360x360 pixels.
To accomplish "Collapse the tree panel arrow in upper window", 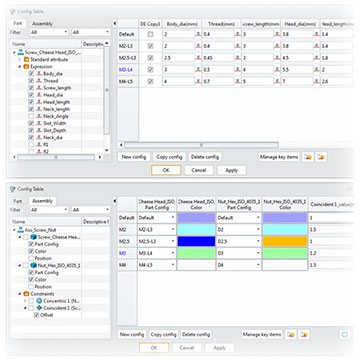I will [114, 23].
